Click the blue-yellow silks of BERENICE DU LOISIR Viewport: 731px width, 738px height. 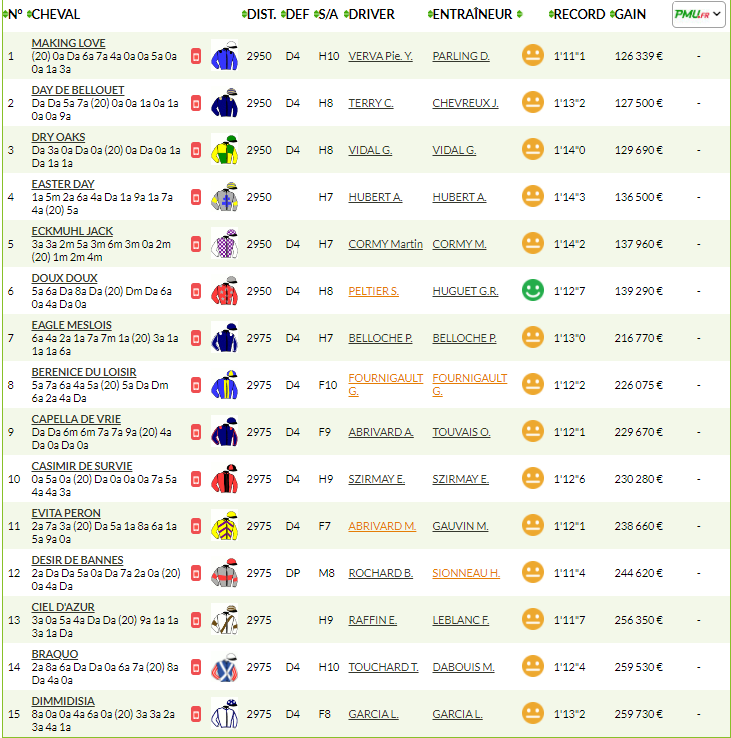[x=225, y=385]
